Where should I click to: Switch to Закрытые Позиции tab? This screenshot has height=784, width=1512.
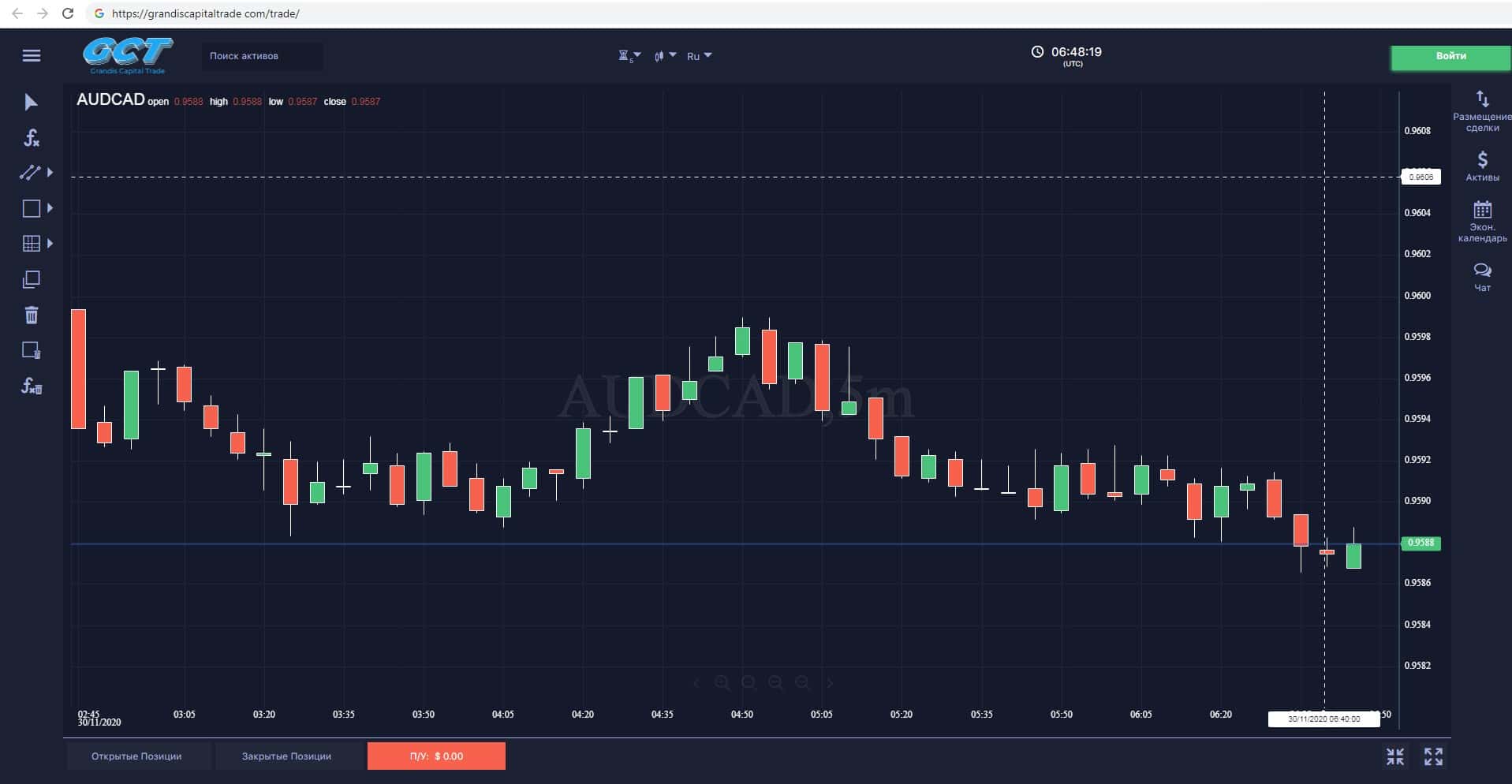(x=286, y=756)
